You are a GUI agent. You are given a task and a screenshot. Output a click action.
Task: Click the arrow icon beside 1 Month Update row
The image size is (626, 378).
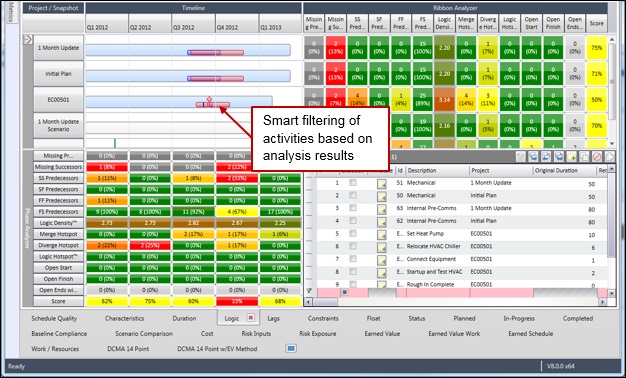(28, 39)
